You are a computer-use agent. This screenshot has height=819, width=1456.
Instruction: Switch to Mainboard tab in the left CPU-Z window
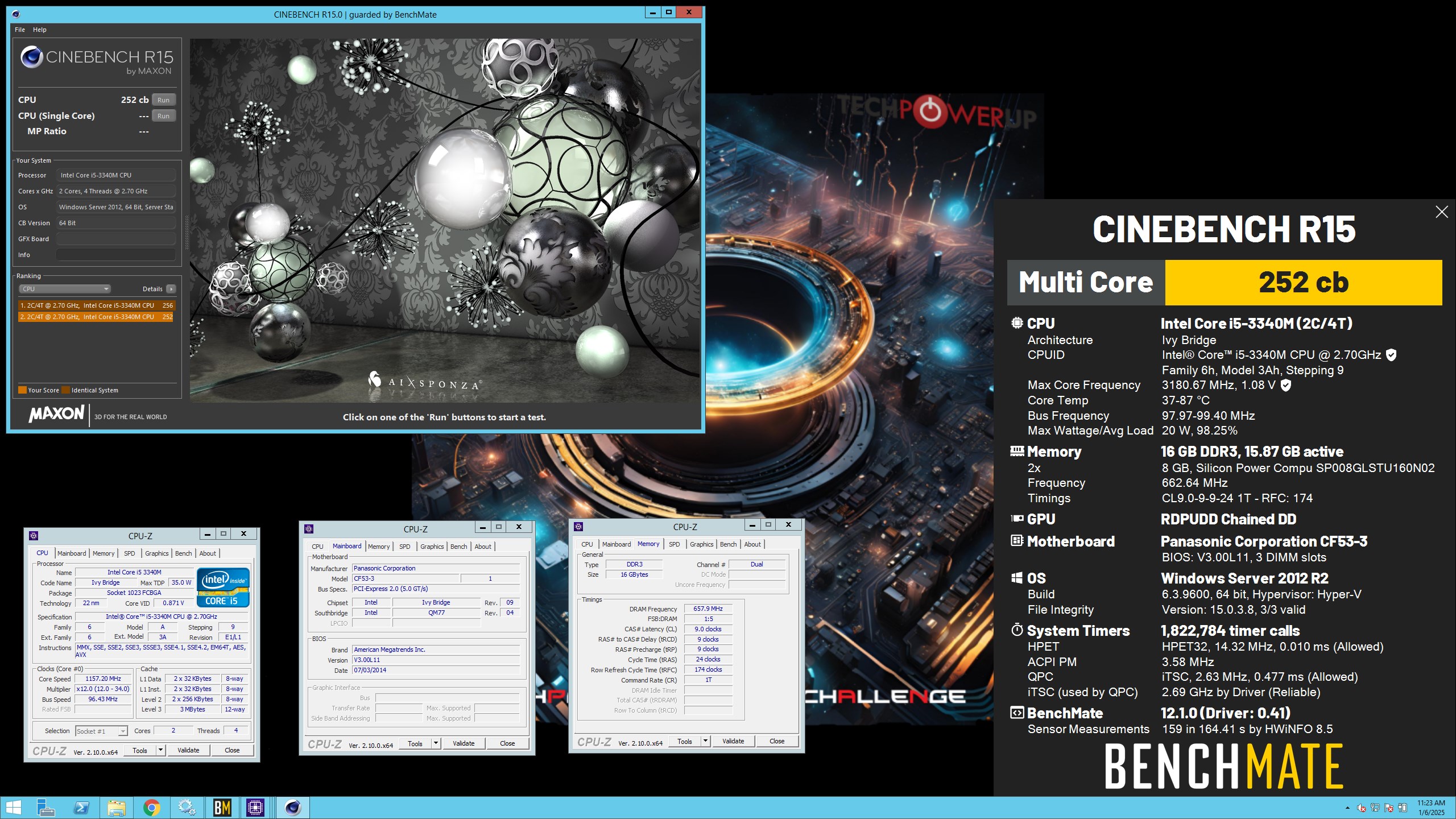pyautogui.click(x=72, y=553)
